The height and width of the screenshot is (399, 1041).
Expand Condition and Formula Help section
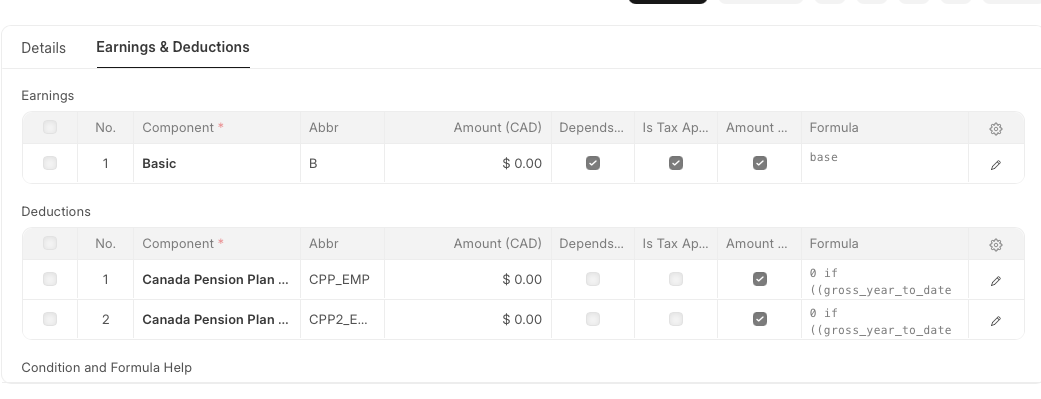click(x=106, y=367)
